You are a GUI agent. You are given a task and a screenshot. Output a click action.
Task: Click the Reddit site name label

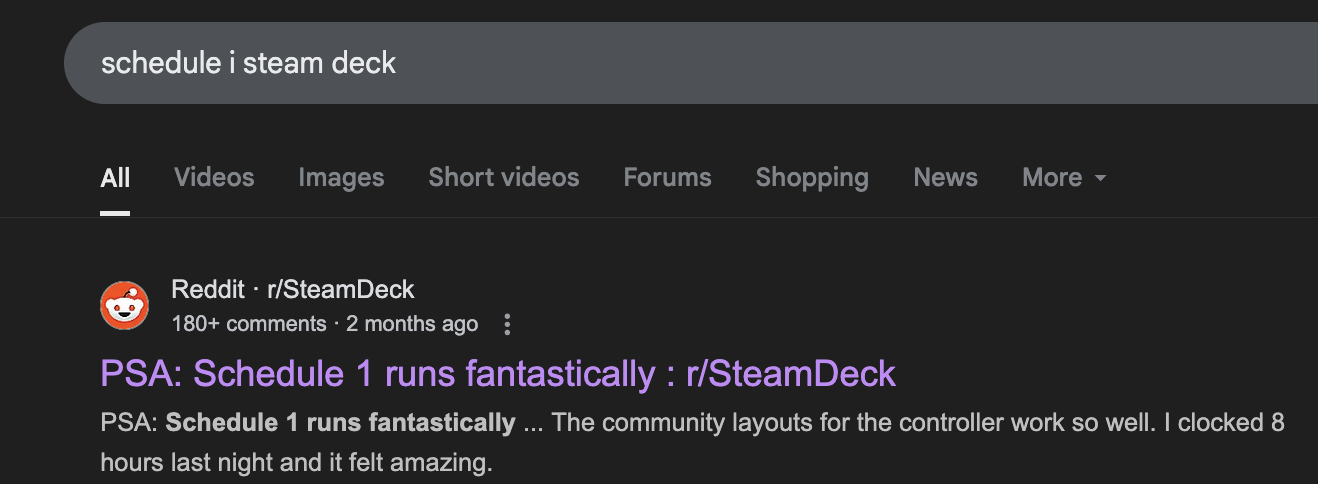(x=208, y=290)
